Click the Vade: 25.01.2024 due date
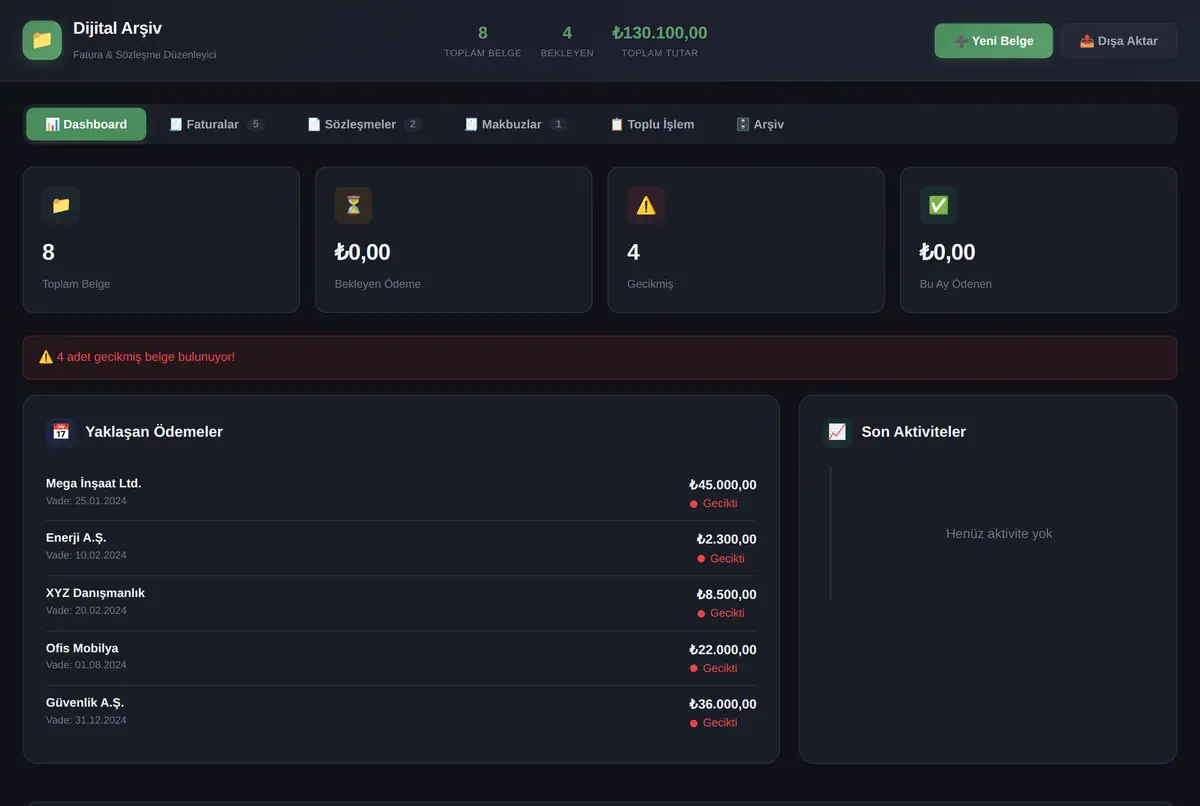This screenshot has width=1200, height=806. click(x=86, y=501)
